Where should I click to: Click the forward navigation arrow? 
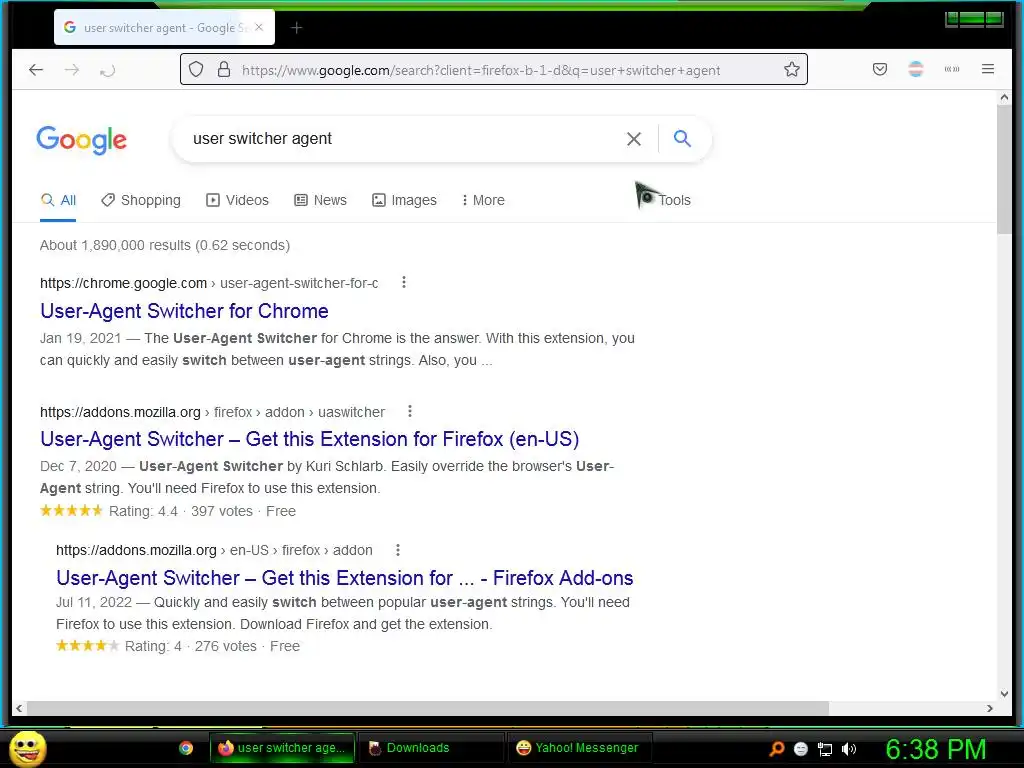[x=72, y=69]
